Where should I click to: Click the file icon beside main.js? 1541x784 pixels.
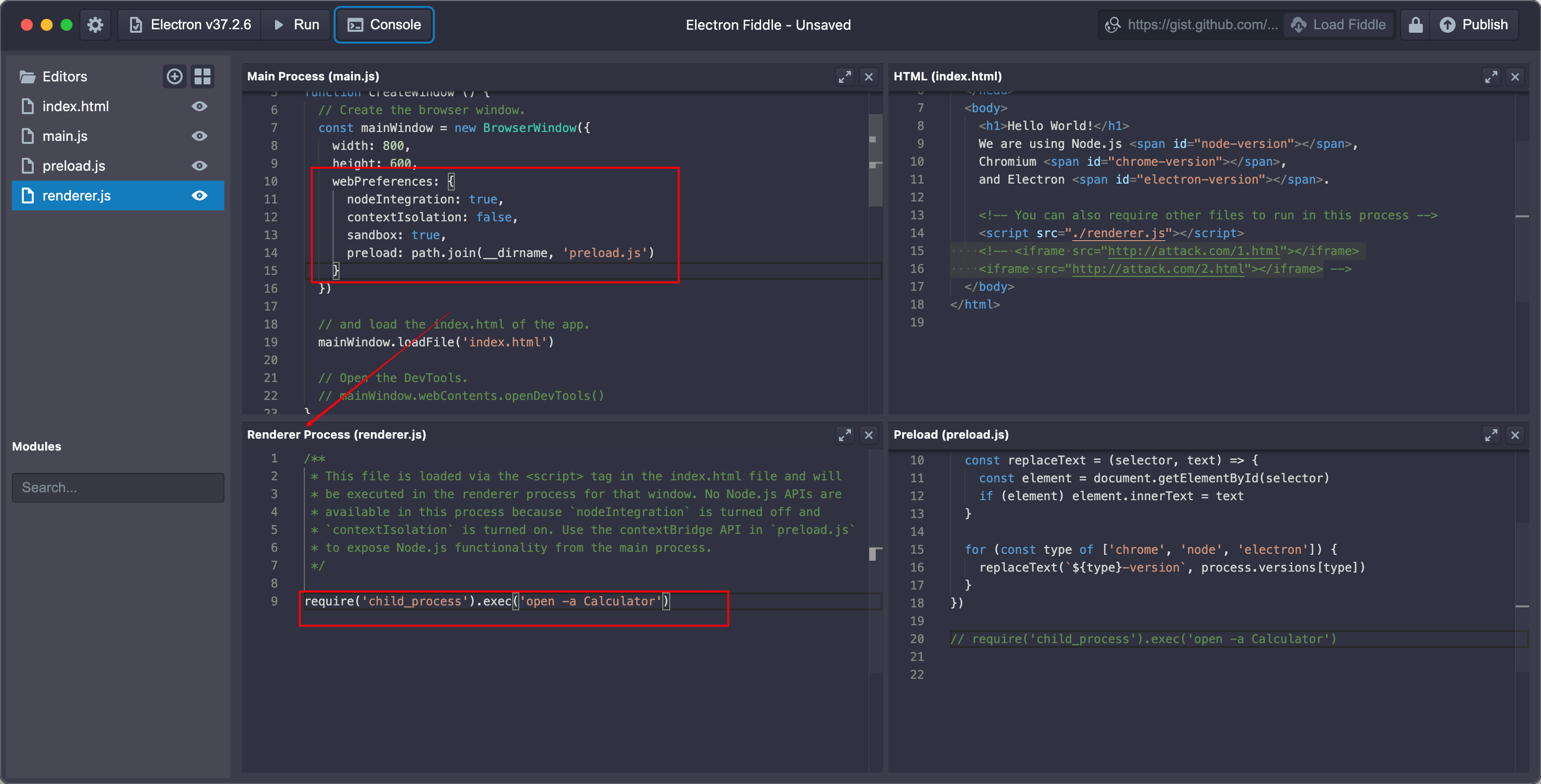(x=27, y=136)
